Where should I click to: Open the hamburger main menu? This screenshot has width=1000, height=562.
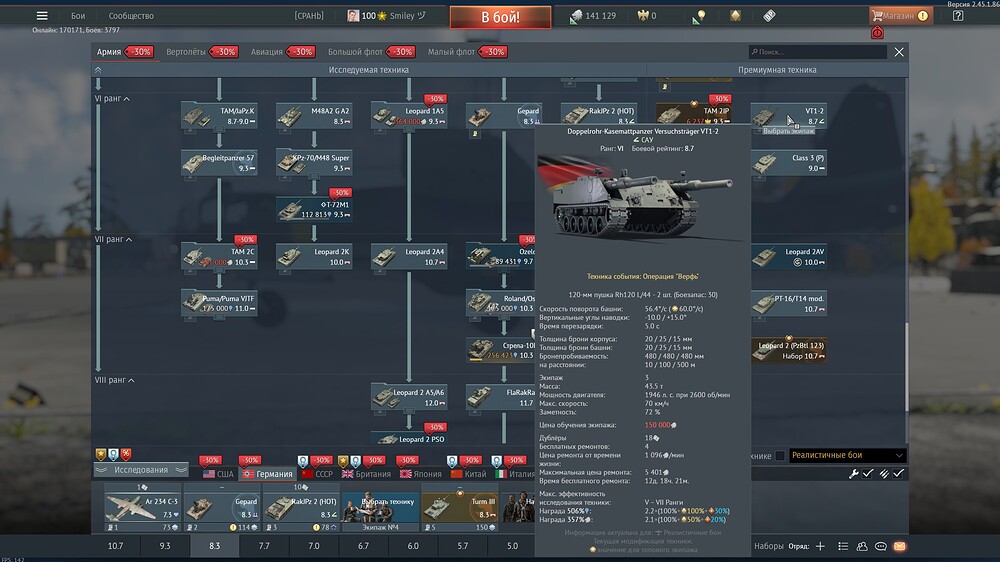click(x=42, y=16)
